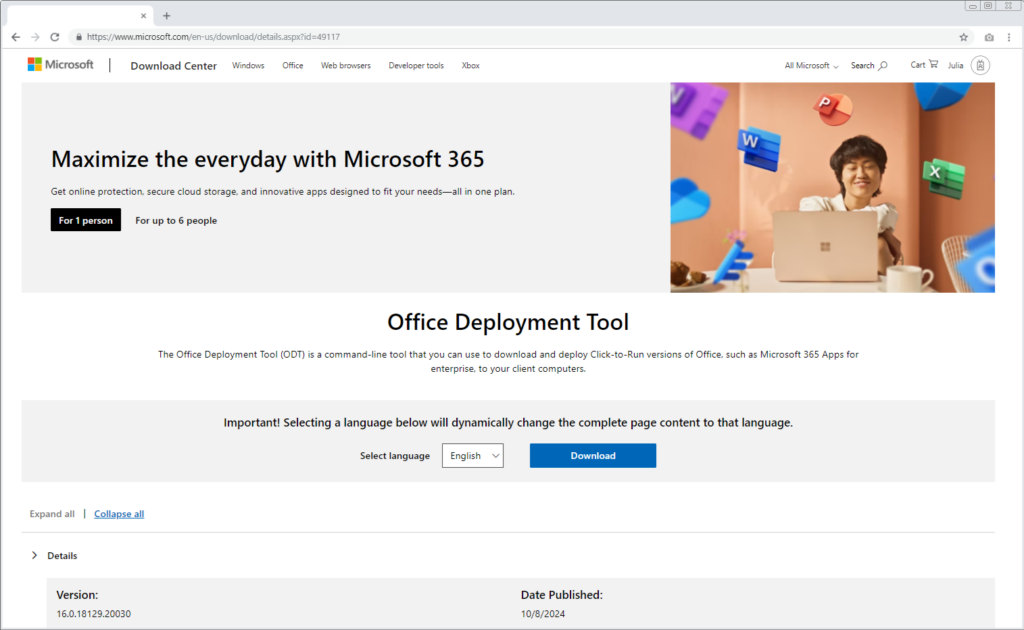Select the For up to 6 people option
Image resolution: width=1024 pixels, height=630 pixels.
[175, 220]
